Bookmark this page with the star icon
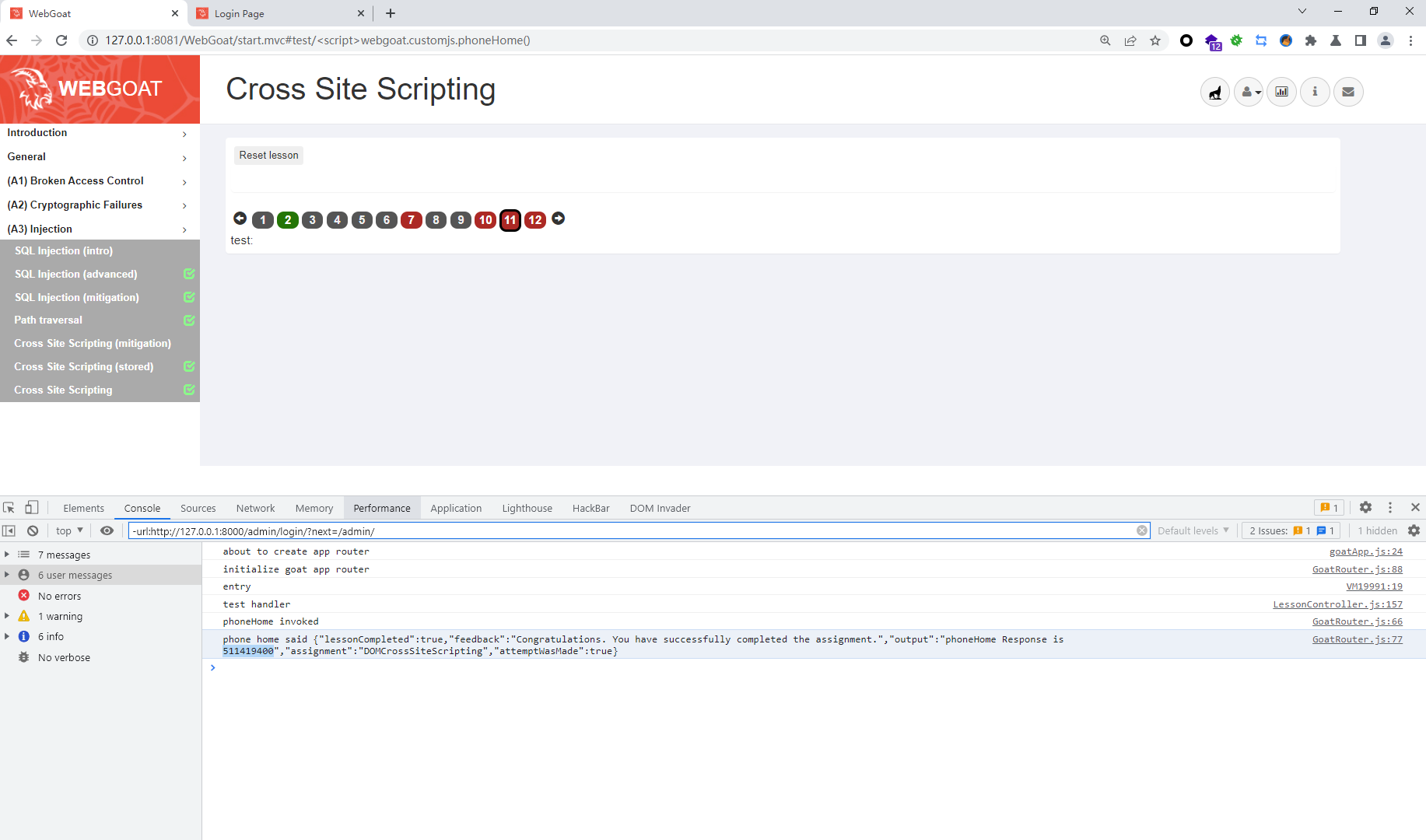The image size is (1426, 840). [1155, 40]
